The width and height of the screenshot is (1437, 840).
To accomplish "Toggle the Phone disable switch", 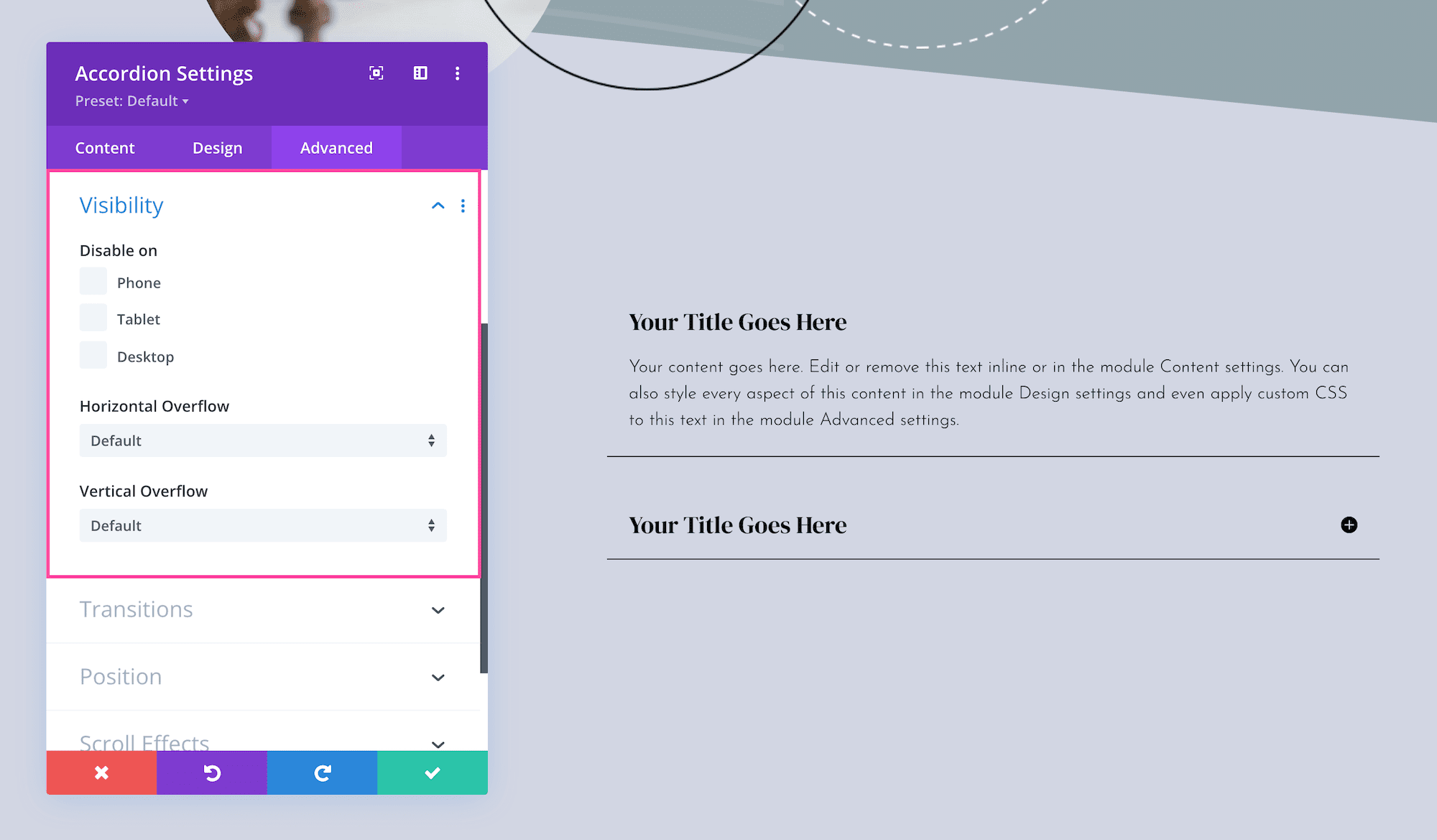I will [94, 282].
